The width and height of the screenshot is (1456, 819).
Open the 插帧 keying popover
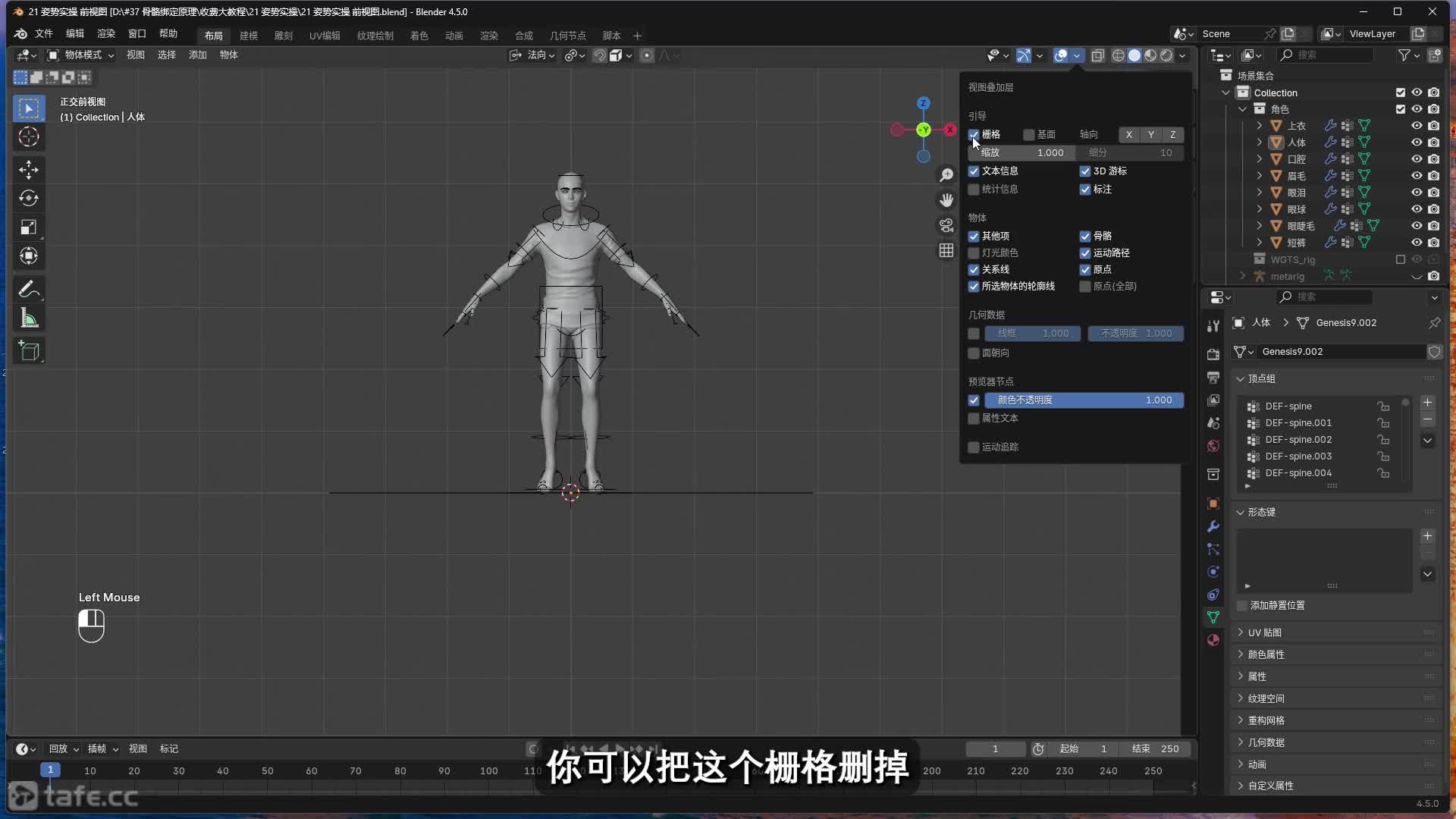[102, 749]
